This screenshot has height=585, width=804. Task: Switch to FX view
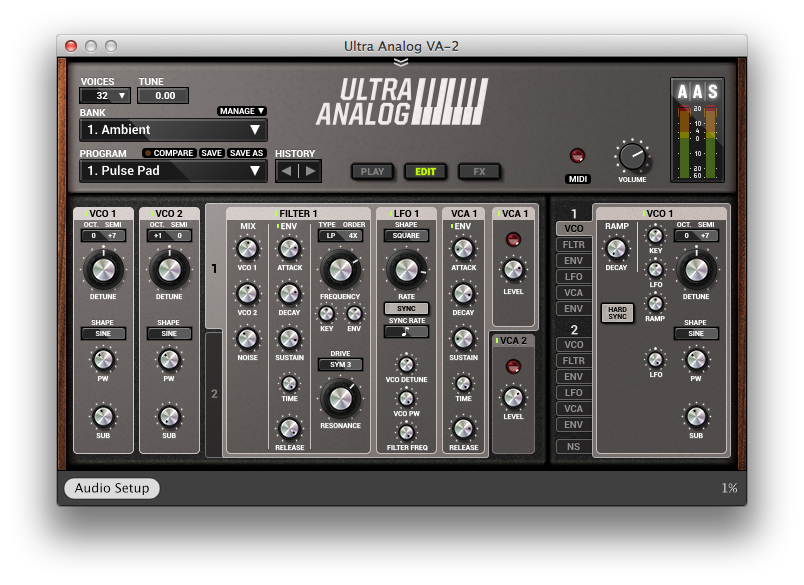click(479, 172)
